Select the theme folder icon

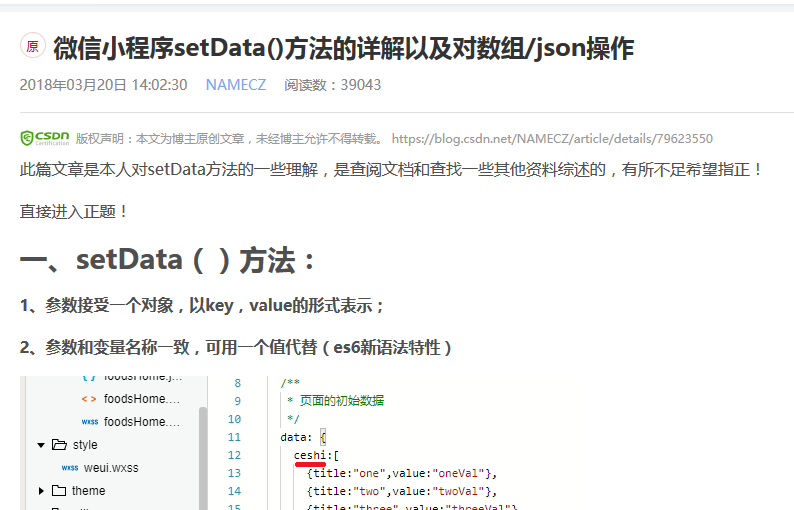coord(59,490)
